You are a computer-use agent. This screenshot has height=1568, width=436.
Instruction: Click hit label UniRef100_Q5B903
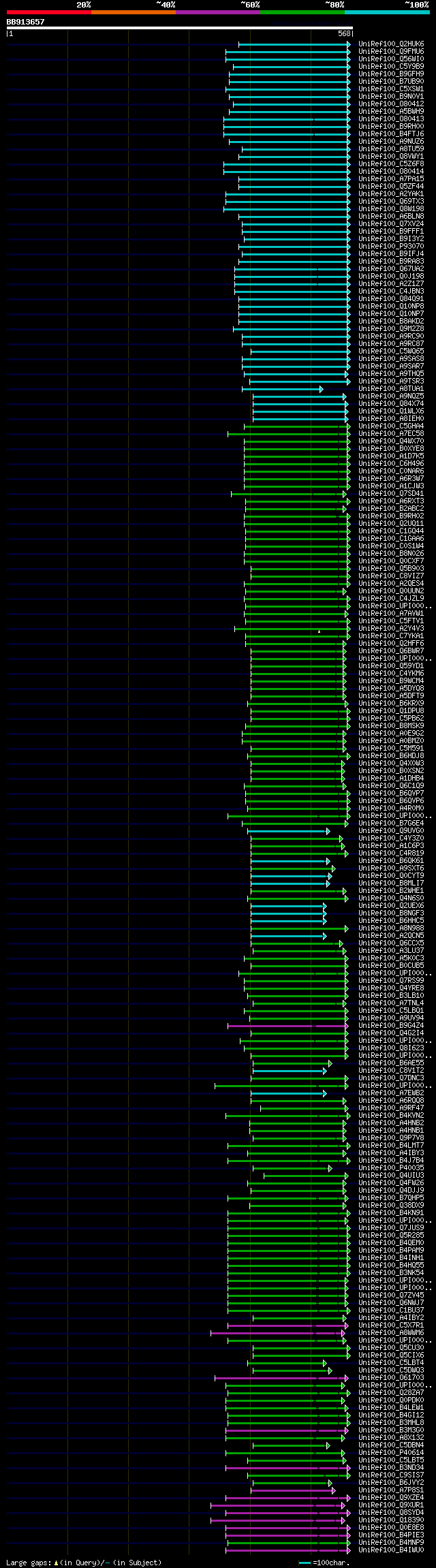pyautogui.click(x=391, y=569)
